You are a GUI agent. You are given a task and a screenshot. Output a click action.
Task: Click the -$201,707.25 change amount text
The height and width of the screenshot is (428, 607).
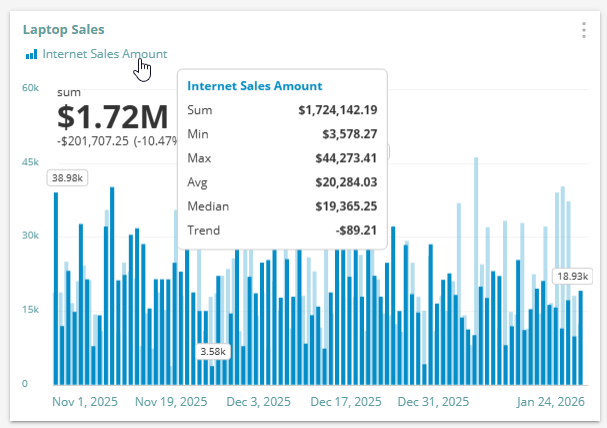(93, 141)
